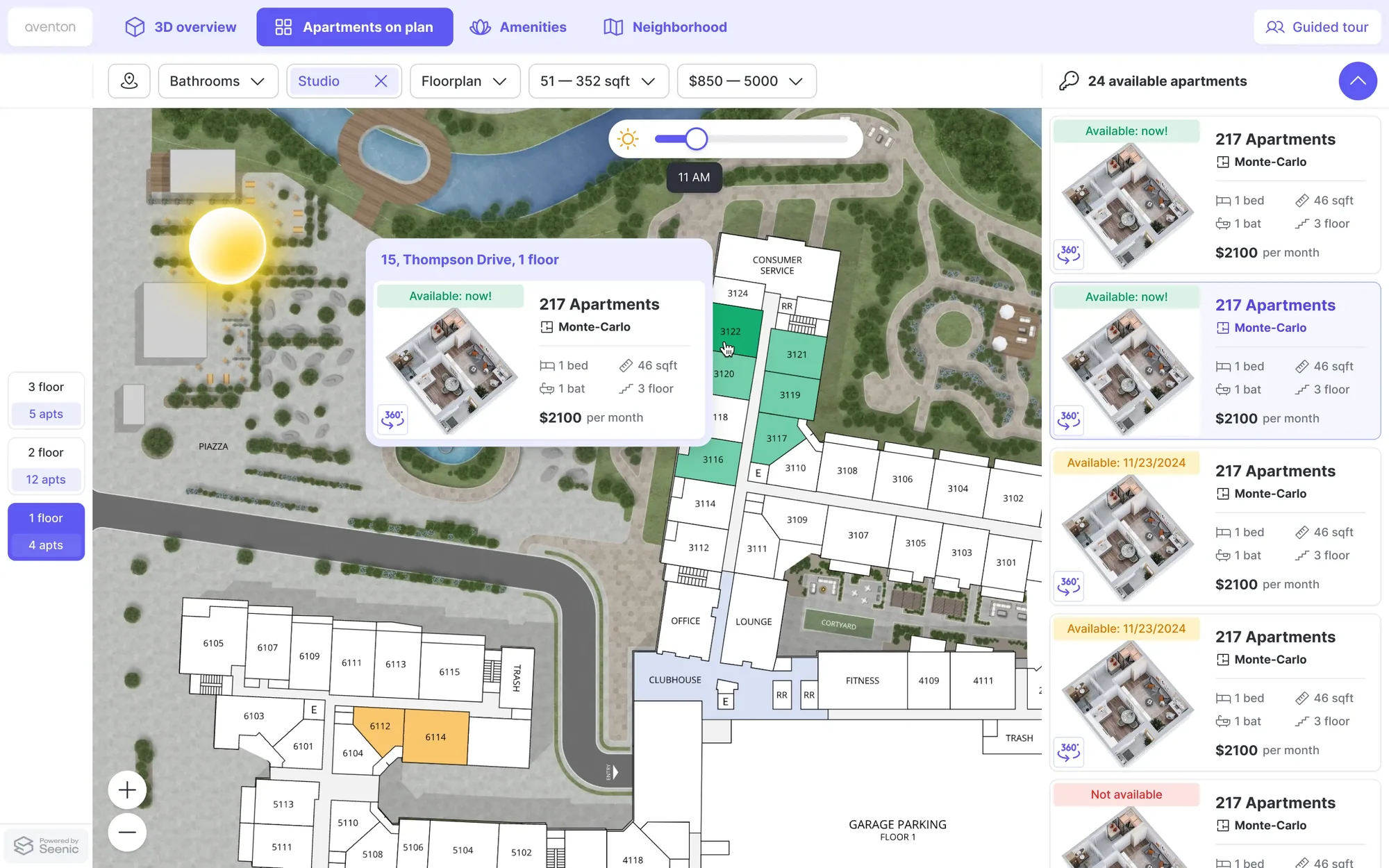This screenshot has width=1389, height=868.
Task: Select unit 3122 on the plan
Action: [x=735, y=331]
